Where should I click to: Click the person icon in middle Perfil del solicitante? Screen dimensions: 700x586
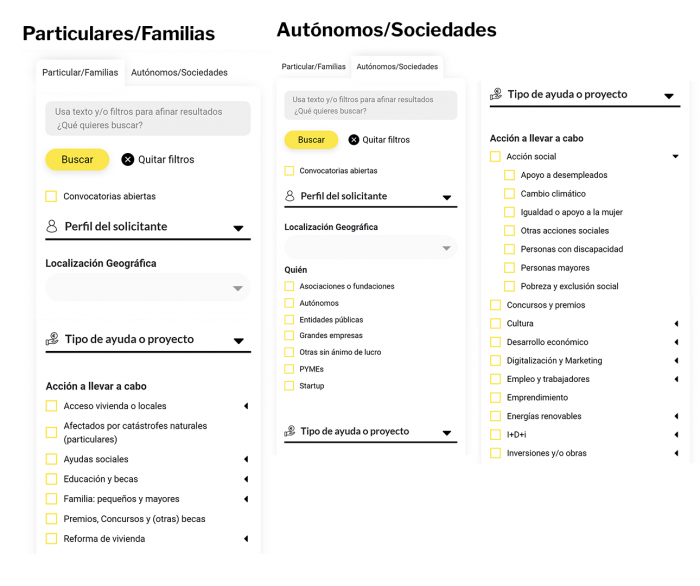coord(290,196)
